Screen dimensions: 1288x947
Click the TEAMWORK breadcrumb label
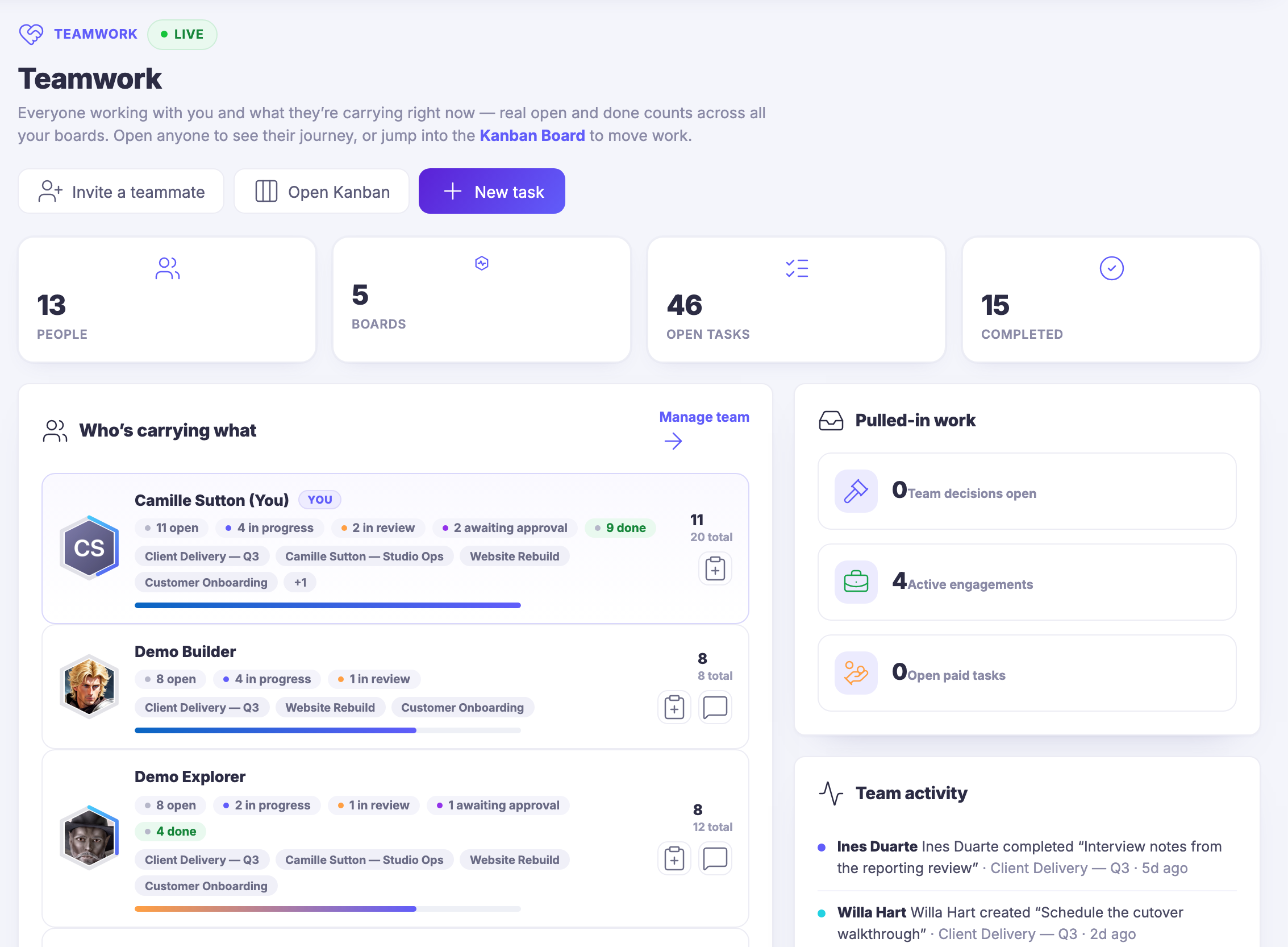(x=95, y=34)
